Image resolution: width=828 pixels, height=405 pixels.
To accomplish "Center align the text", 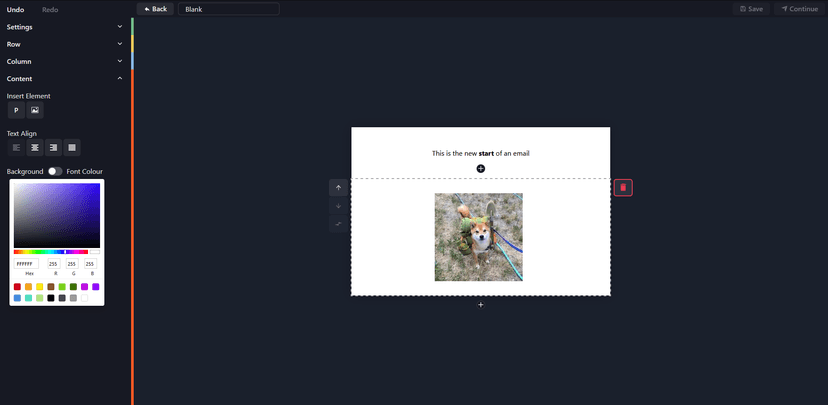I will tap(35, 147).
